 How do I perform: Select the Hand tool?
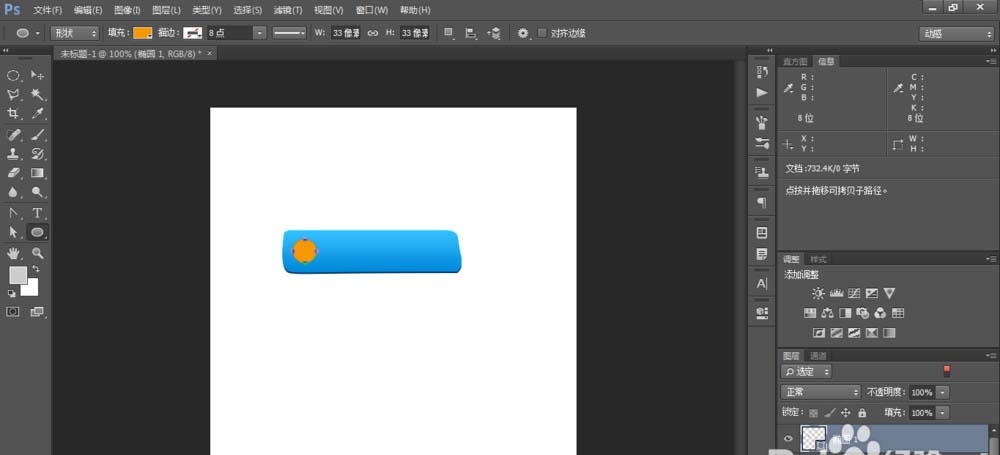pos(14,253)
